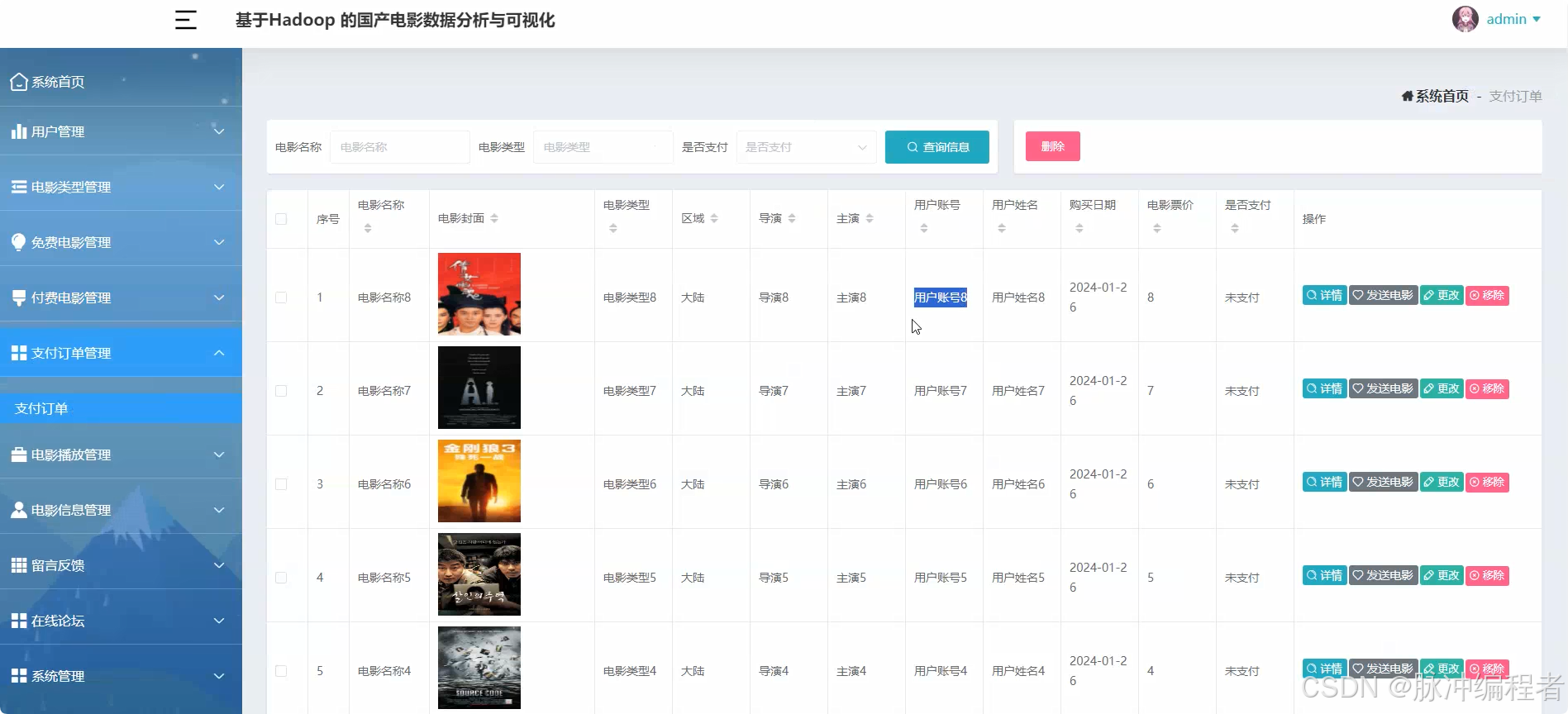Click the person icon for 电影信息管理

19,510
